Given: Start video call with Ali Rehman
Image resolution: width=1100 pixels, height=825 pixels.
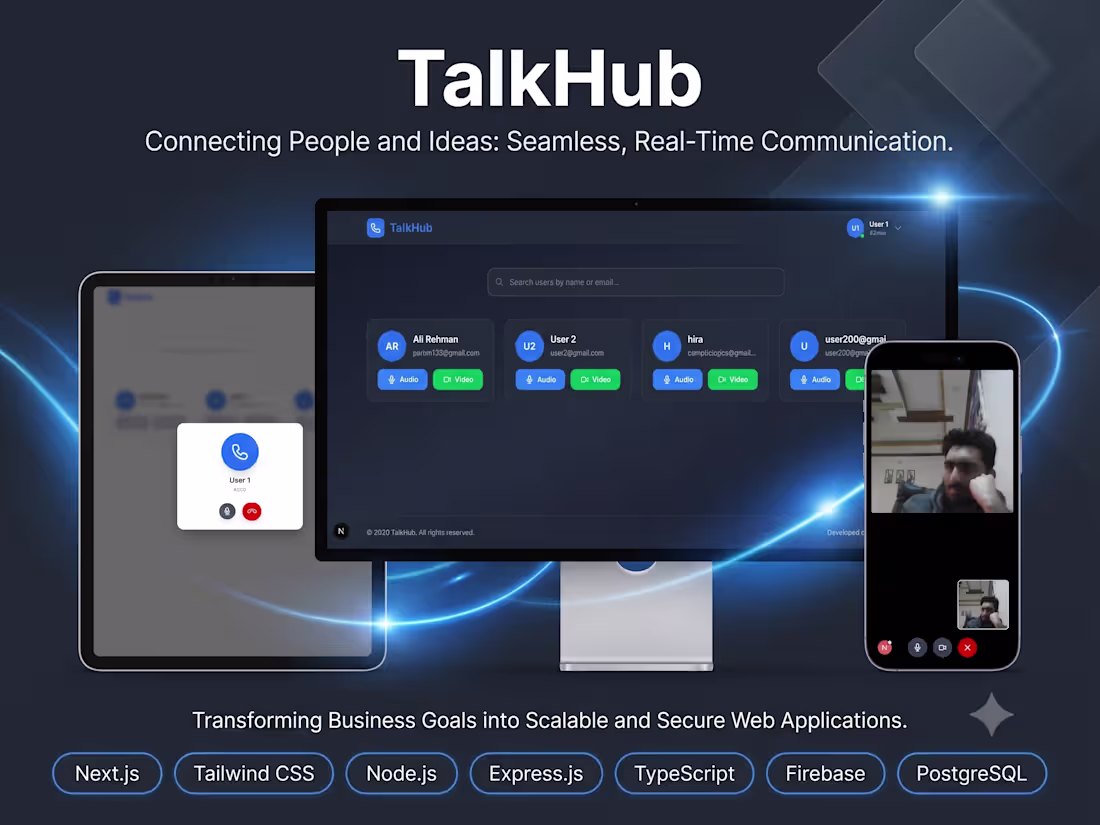Looking at the screenshot, I should (x=458, y=380).
